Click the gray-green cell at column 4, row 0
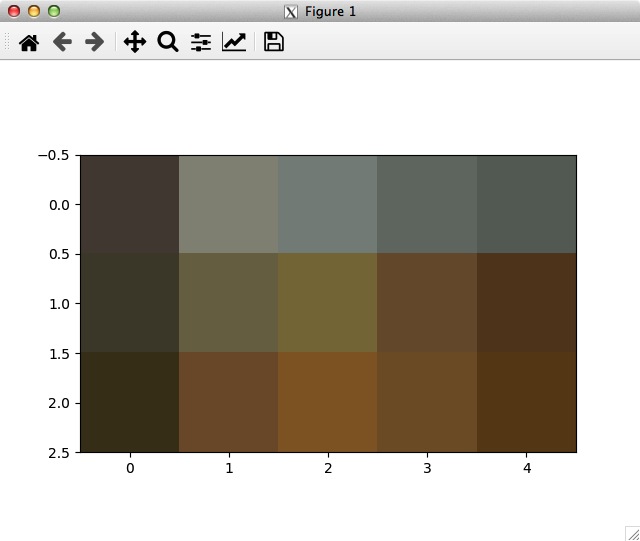Image resolution: width=640 pixels, height=541 pixels. click(526, 204)
